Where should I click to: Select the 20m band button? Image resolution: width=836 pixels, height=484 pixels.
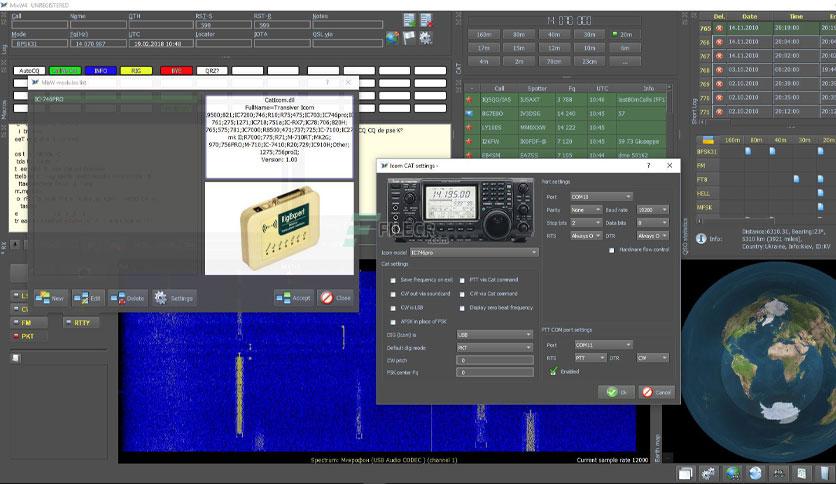(624, 35)
